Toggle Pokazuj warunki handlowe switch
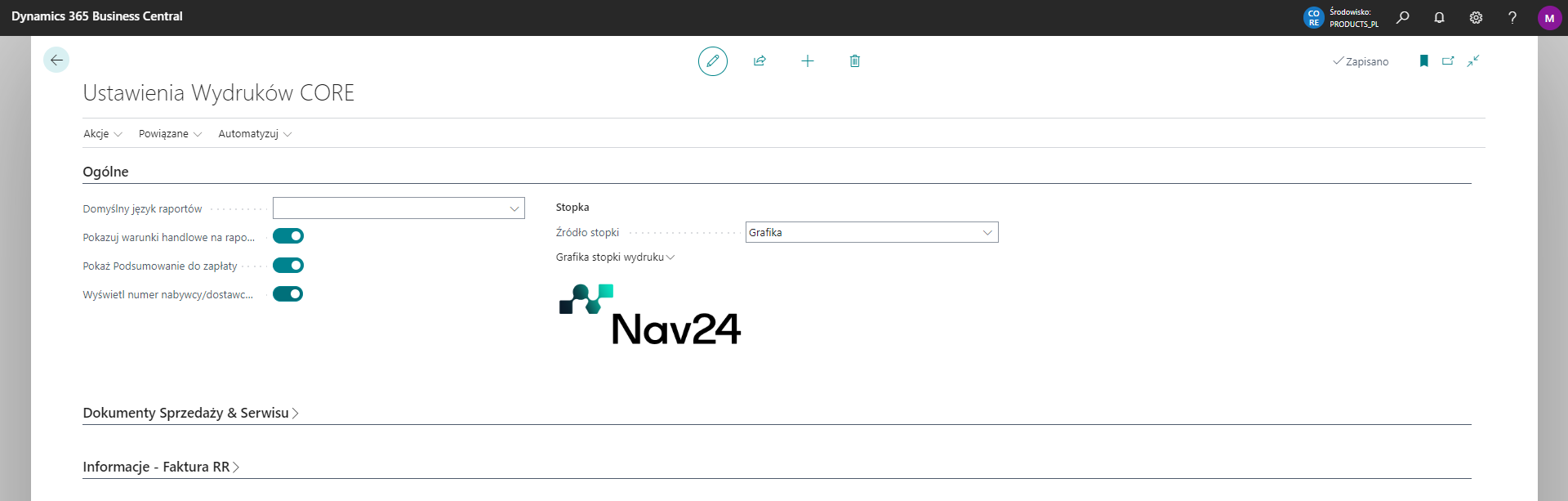This screenshot has height=501, width=1568. [x=288, y=236]
